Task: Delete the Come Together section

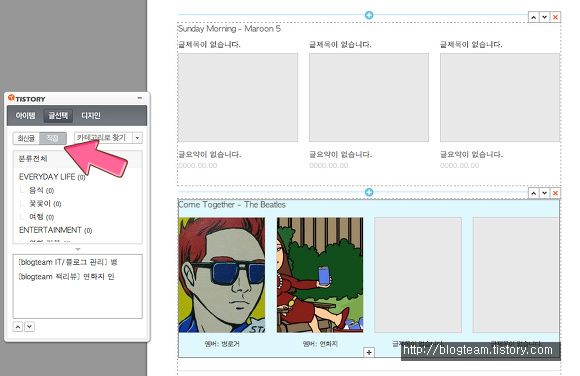Action: [x=555, y=193]
